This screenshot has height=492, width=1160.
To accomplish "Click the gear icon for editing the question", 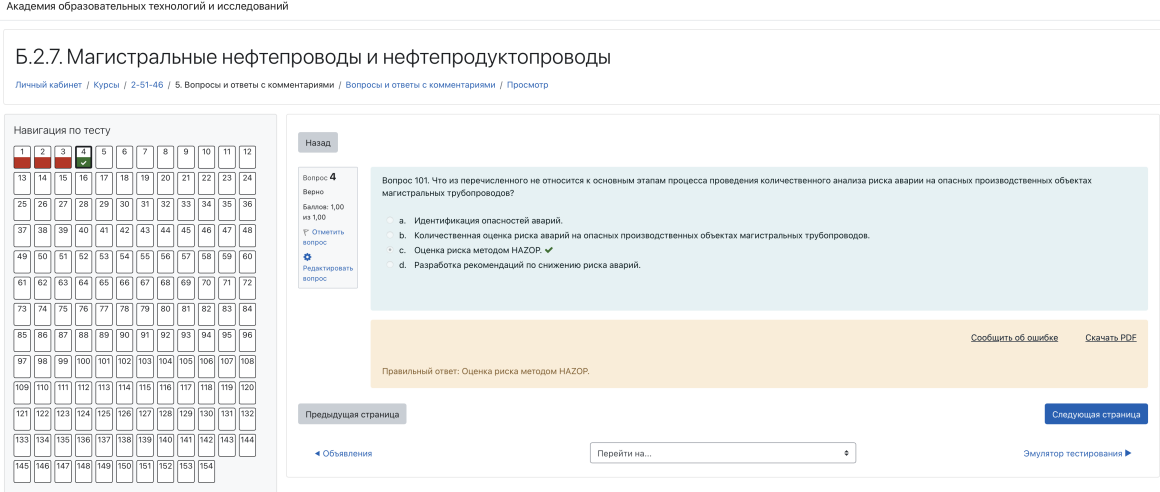I will click(308, 257).
